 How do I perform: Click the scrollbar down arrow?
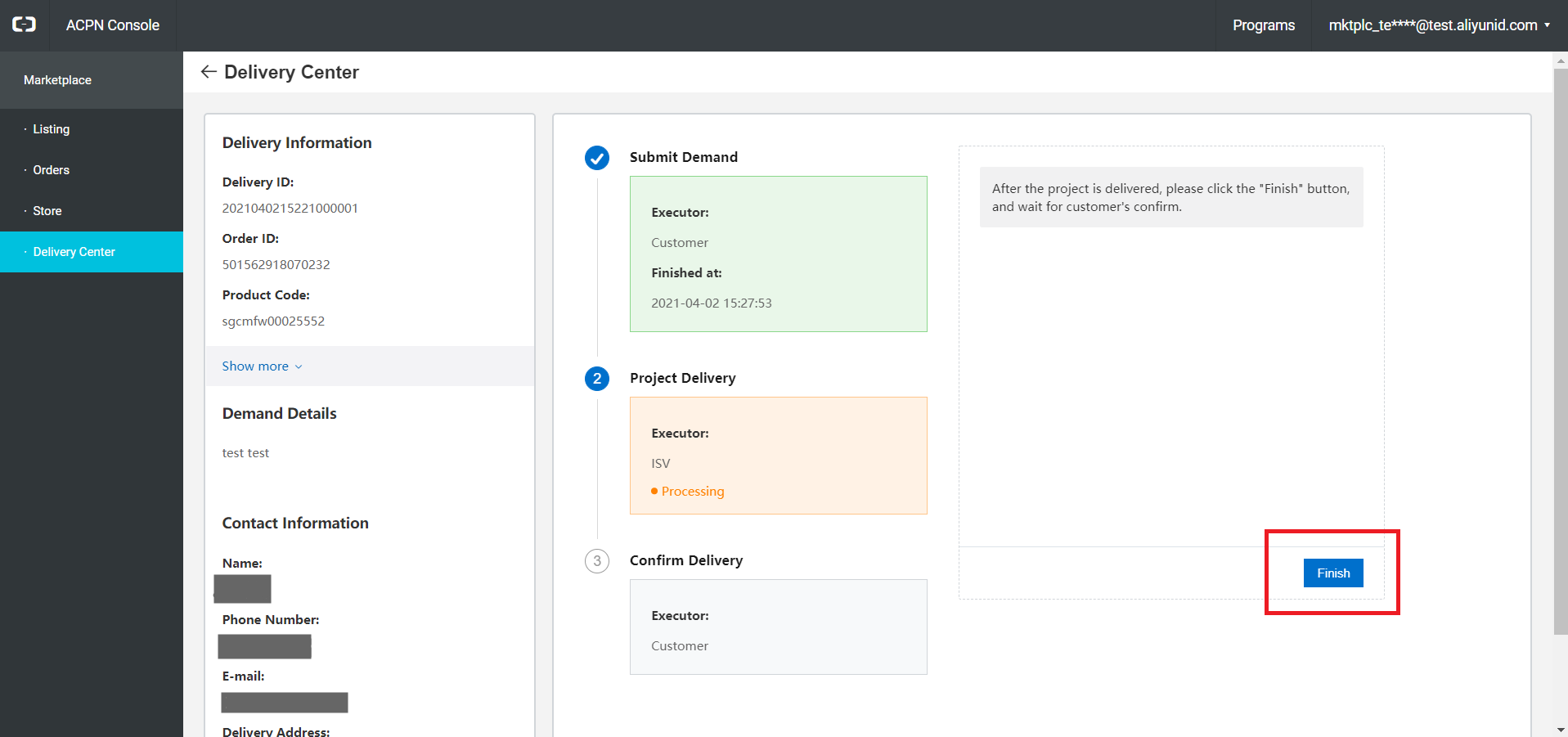click(1560, 730)
